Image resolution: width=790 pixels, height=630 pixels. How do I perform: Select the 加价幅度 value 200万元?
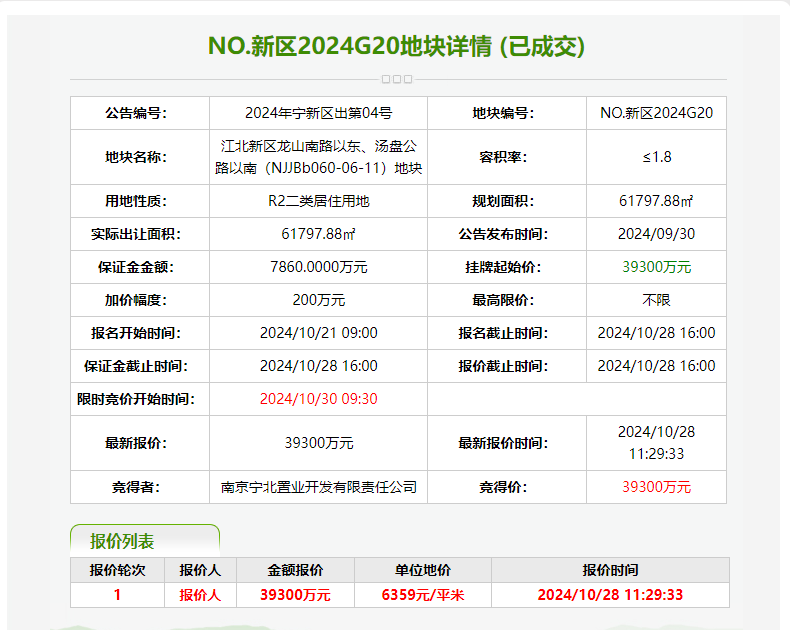tap(318, 300)
